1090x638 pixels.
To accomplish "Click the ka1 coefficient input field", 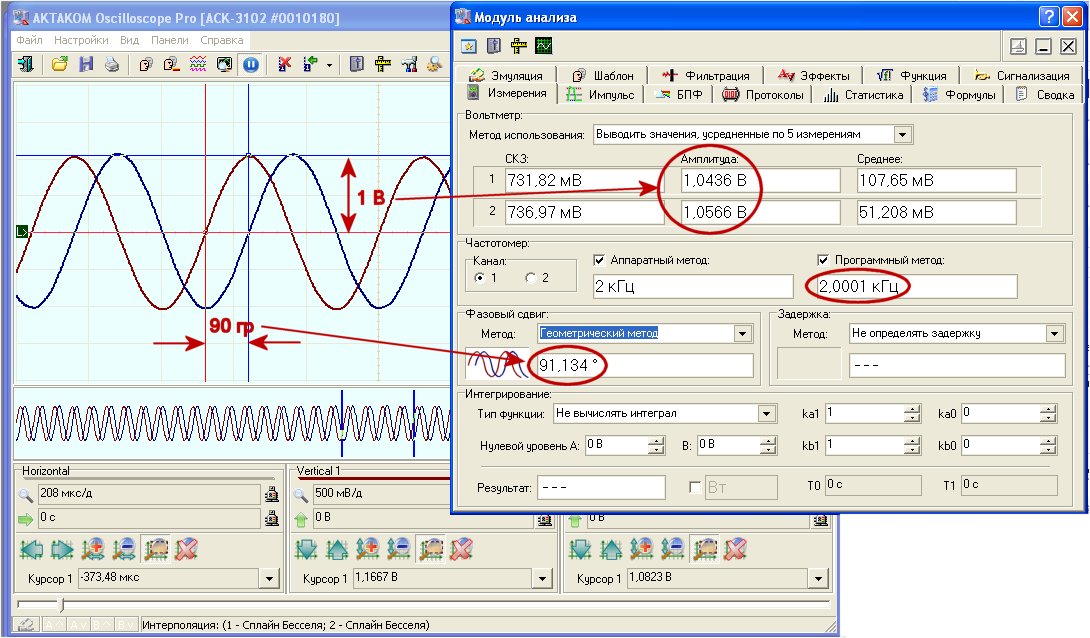I will pos(863,413).
